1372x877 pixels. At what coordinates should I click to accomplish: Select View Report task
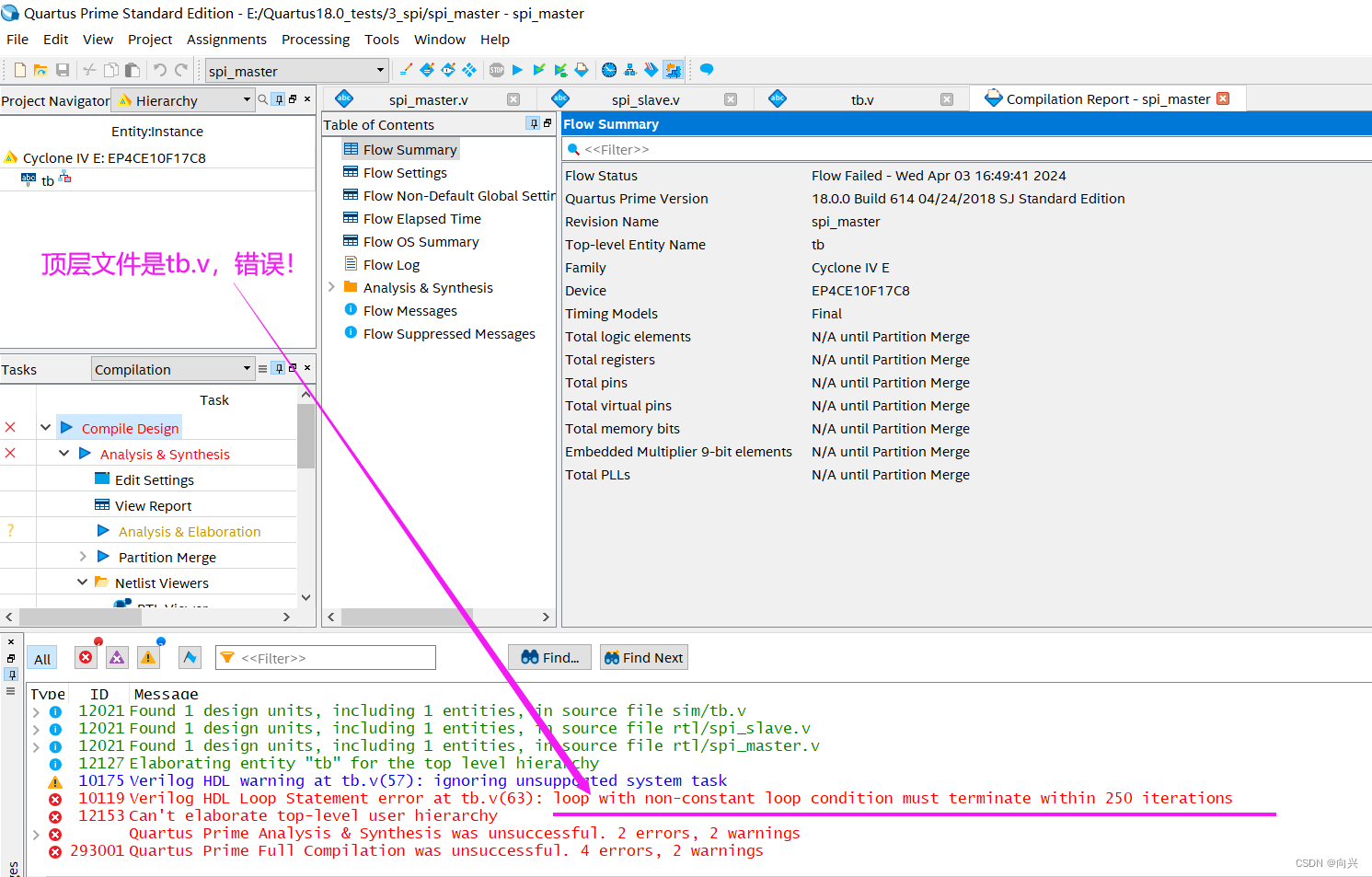pyautogui.click(x=153, y=506)
